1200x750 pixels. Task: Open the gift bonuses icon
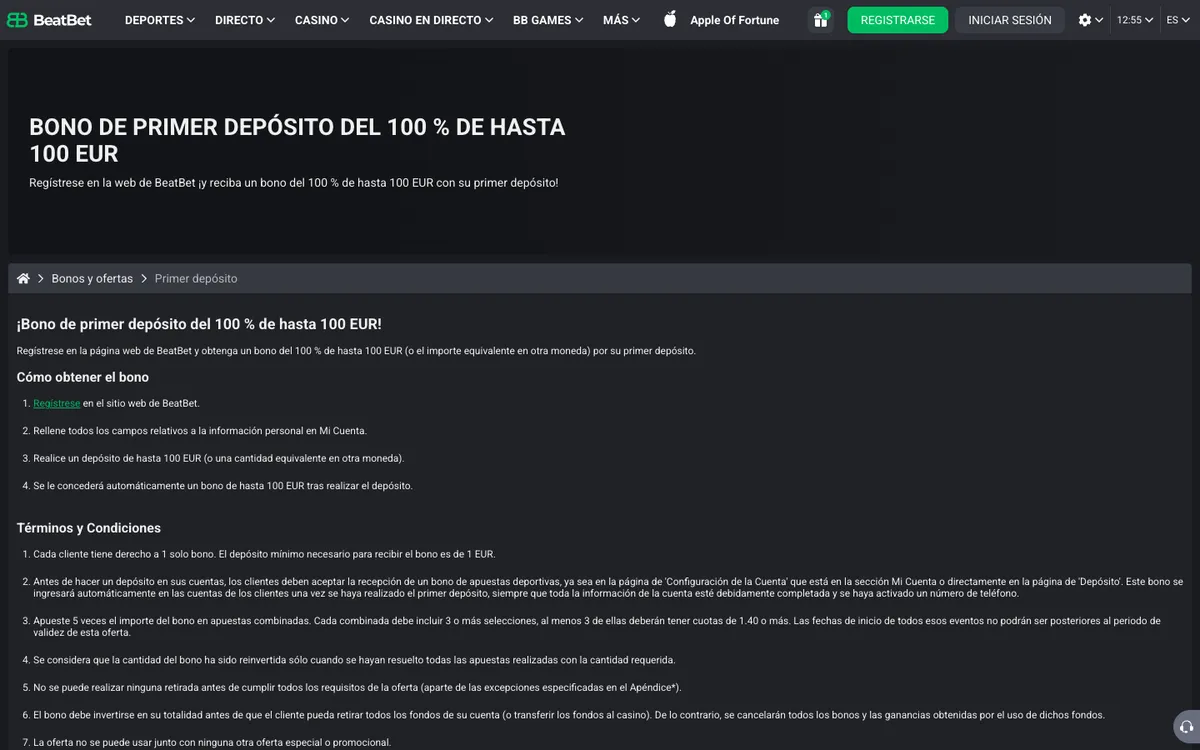tap(820, 20)
